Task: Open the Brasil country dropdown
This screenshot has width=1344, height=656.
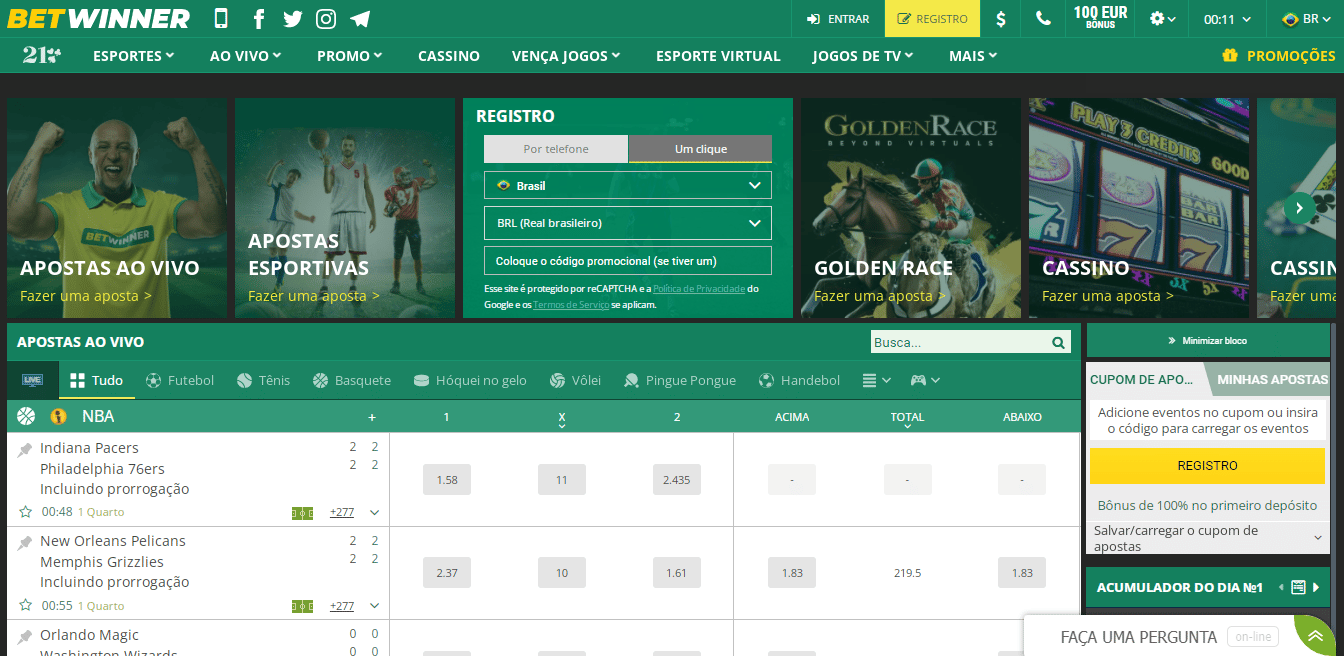Action: (x=628, y=185)
